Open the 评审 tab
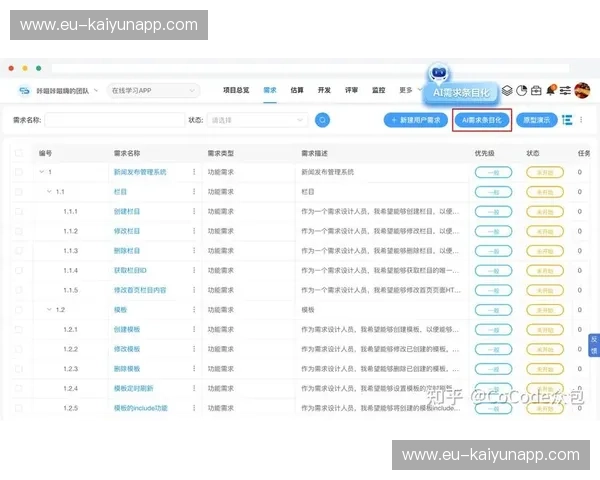This screenshot has width=600, height=480. point(351,90)
